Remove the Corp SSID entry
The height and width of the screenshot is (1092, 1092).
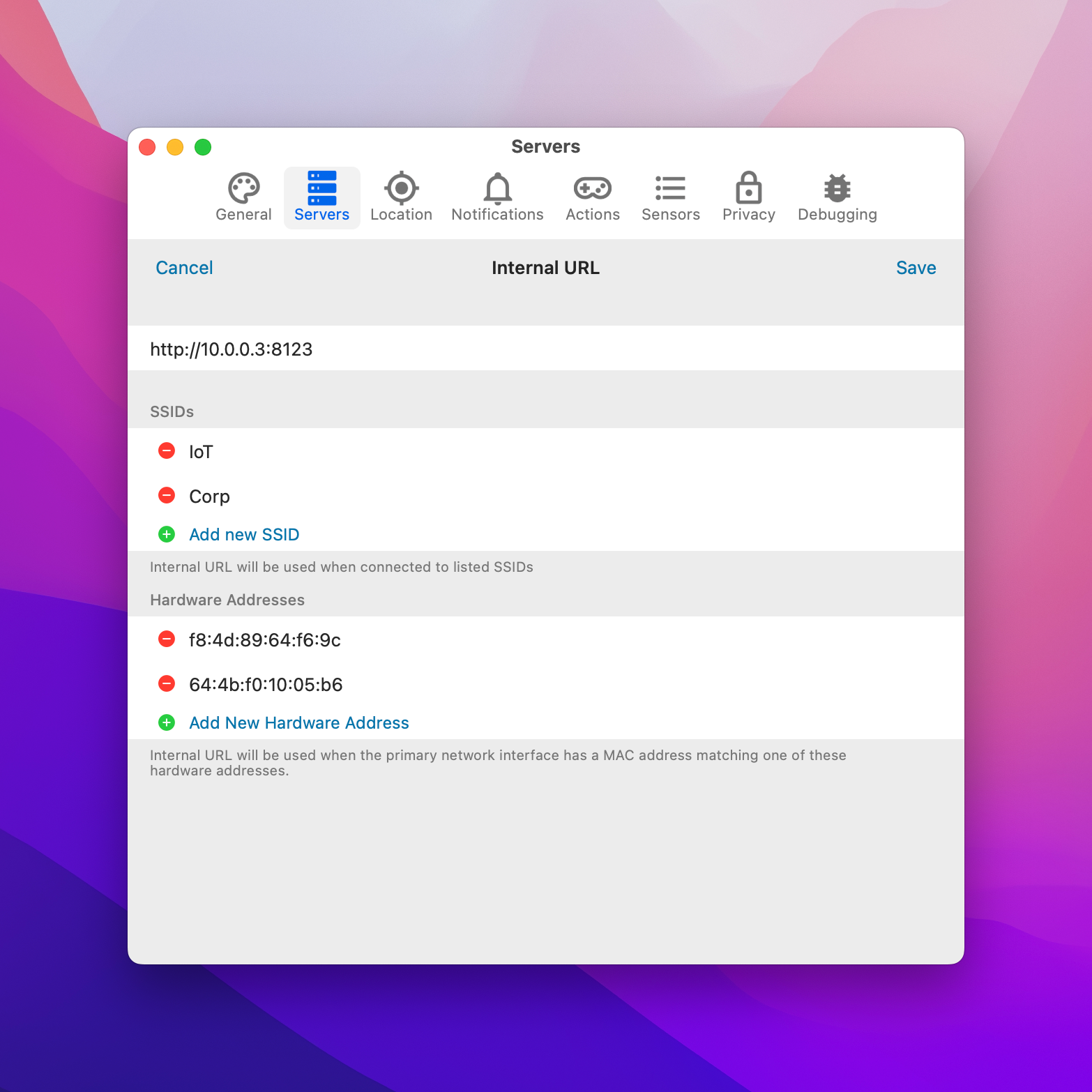166,496
